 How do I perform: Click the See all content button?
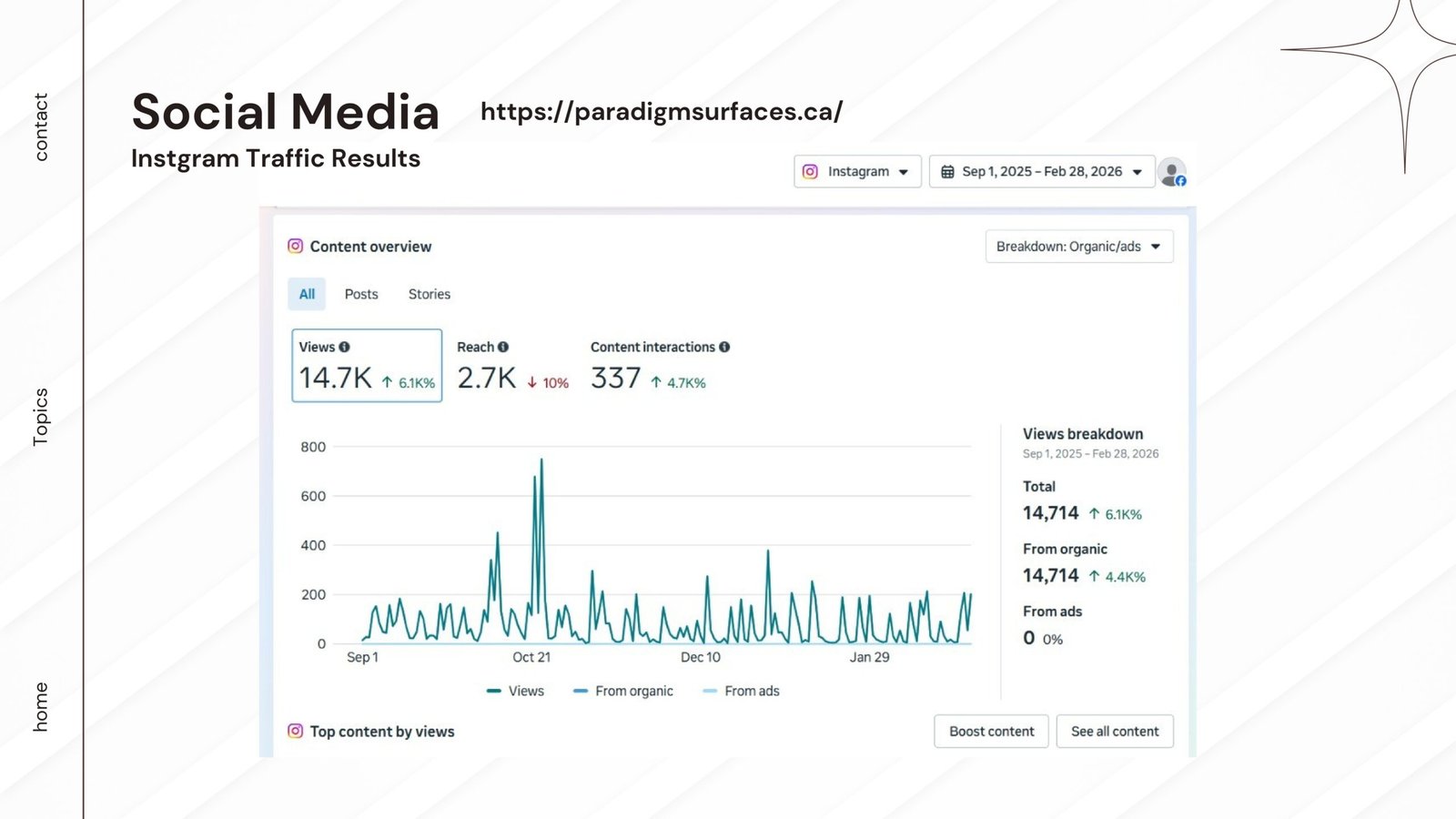tap(1114, 731)
